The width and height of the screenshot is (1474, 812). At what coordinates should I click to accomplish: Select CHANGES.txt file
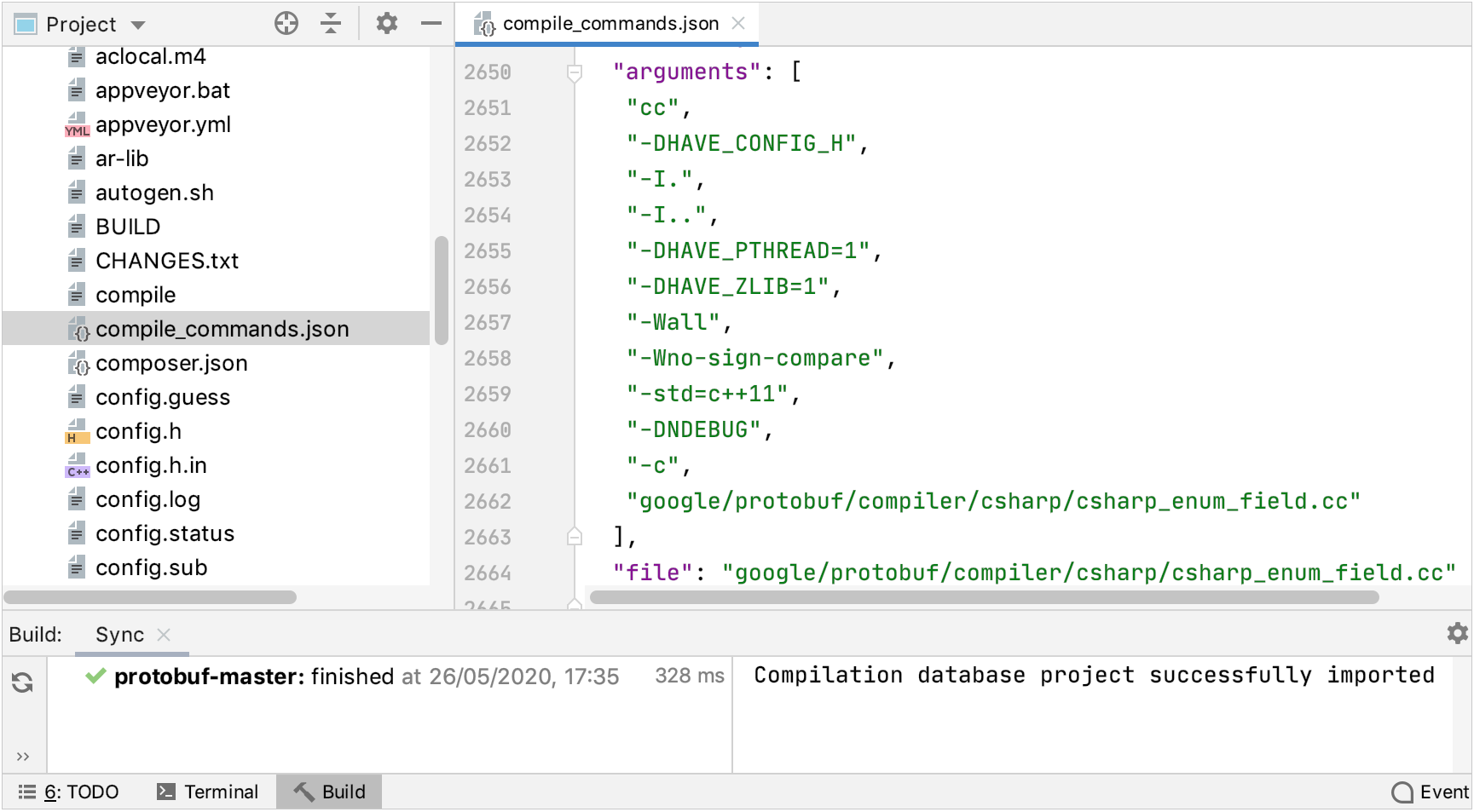point(167,261)
